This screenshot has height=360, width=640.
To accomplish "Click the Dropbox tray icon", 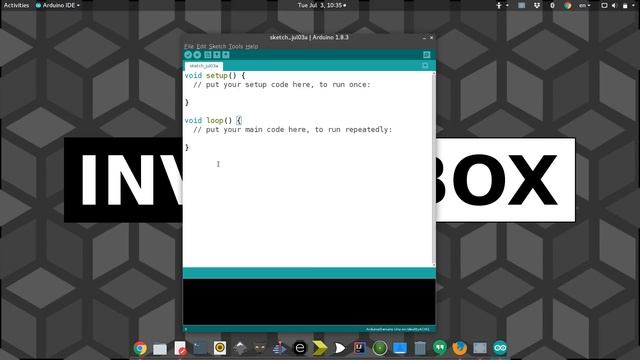I will [x=537, y=5].
